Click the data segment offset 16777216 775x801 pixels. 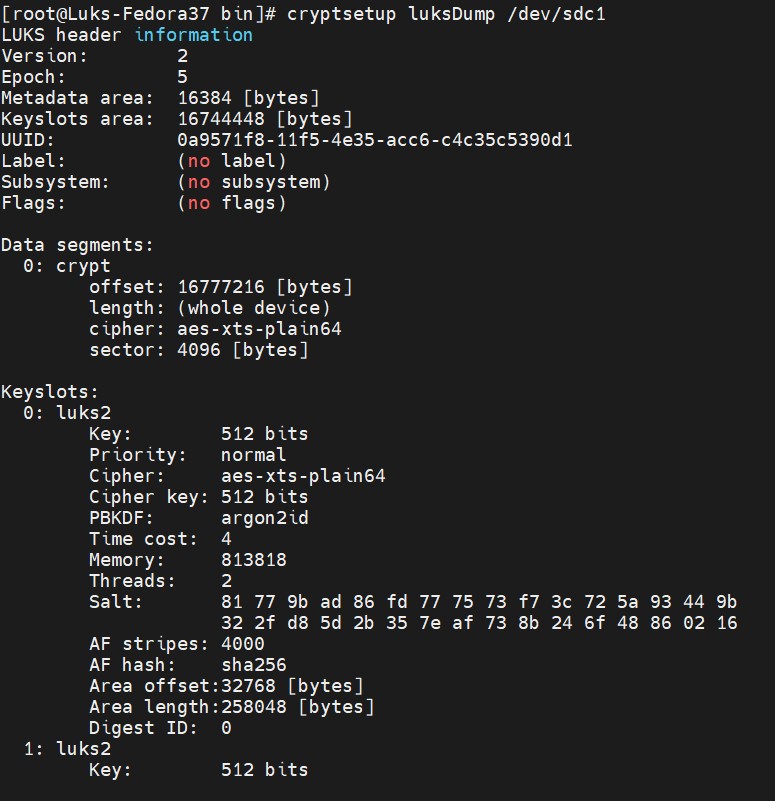(221, 287)
